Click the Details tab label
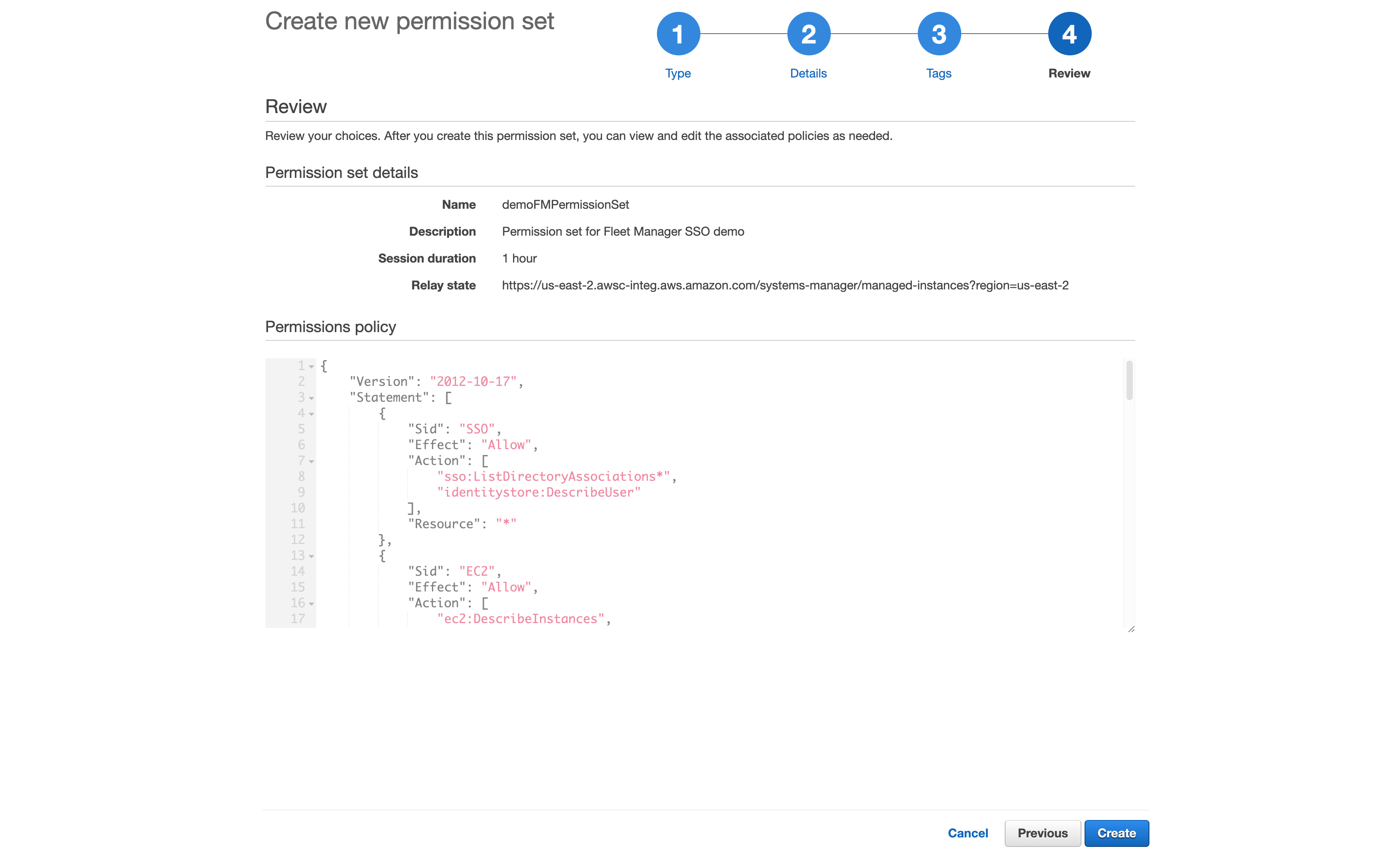The width and height of the screenshot is (1400, 854). tap(807, 73)
